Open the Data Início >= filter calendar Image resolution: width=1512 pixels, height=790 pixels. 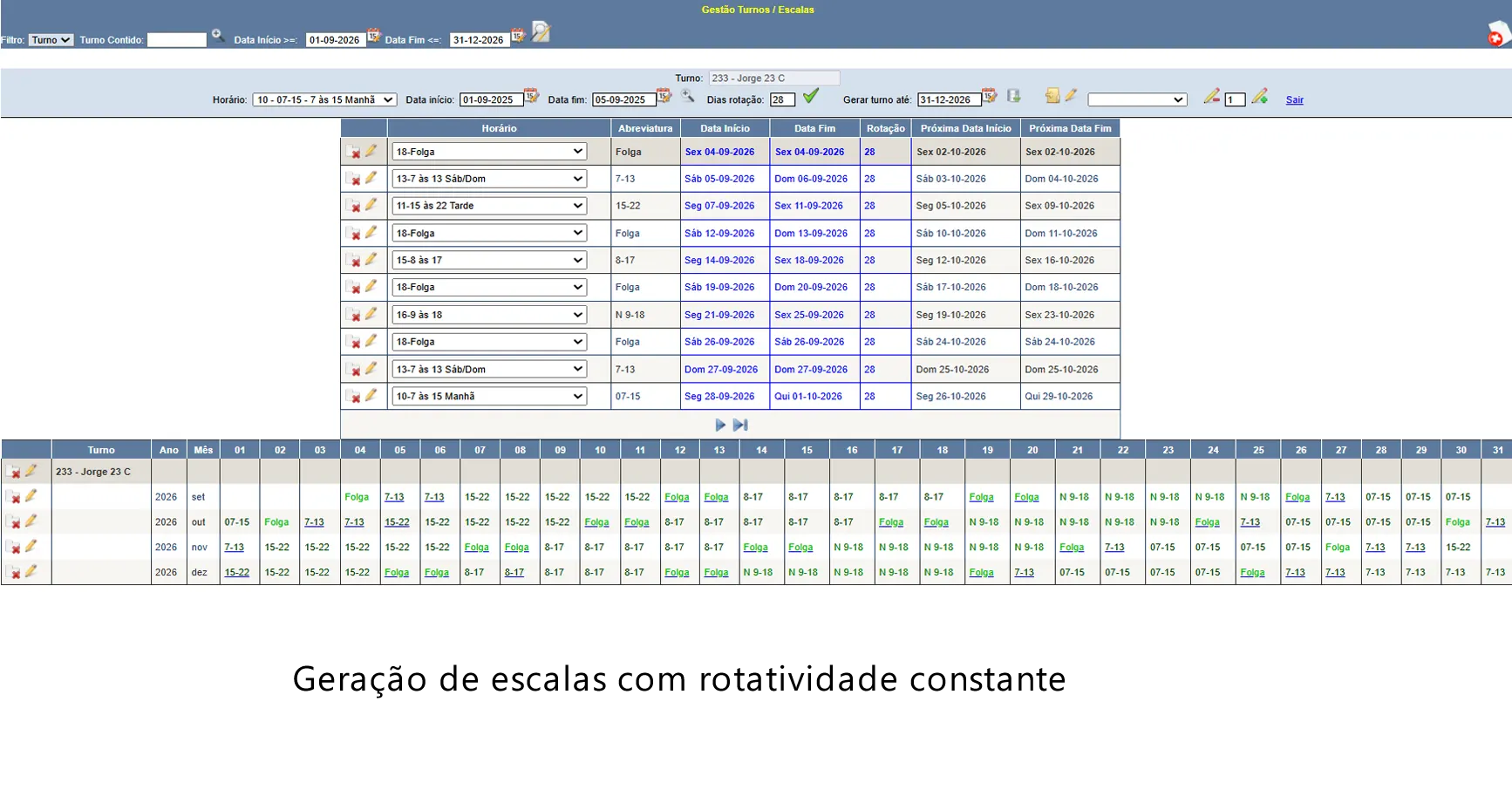tap(373, 36)
